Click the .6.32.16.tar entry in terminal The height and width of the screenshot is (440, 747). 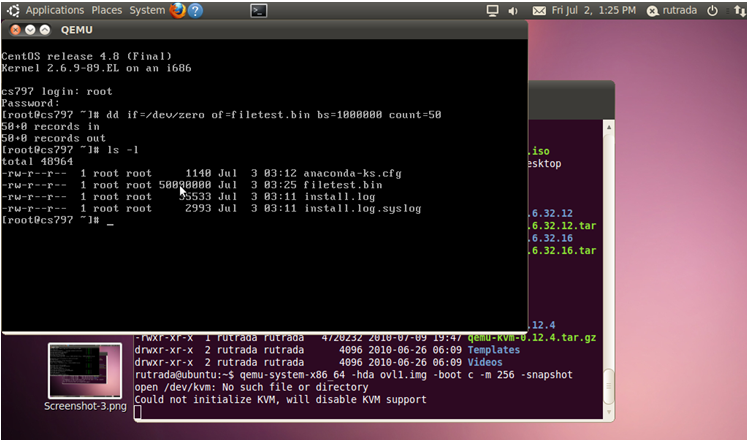point(562,250)
